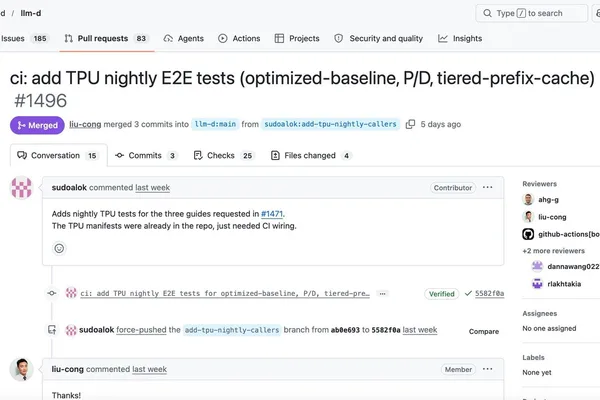Open Security and quality tab
Screen dimensions: 600x400
point(378,38)
